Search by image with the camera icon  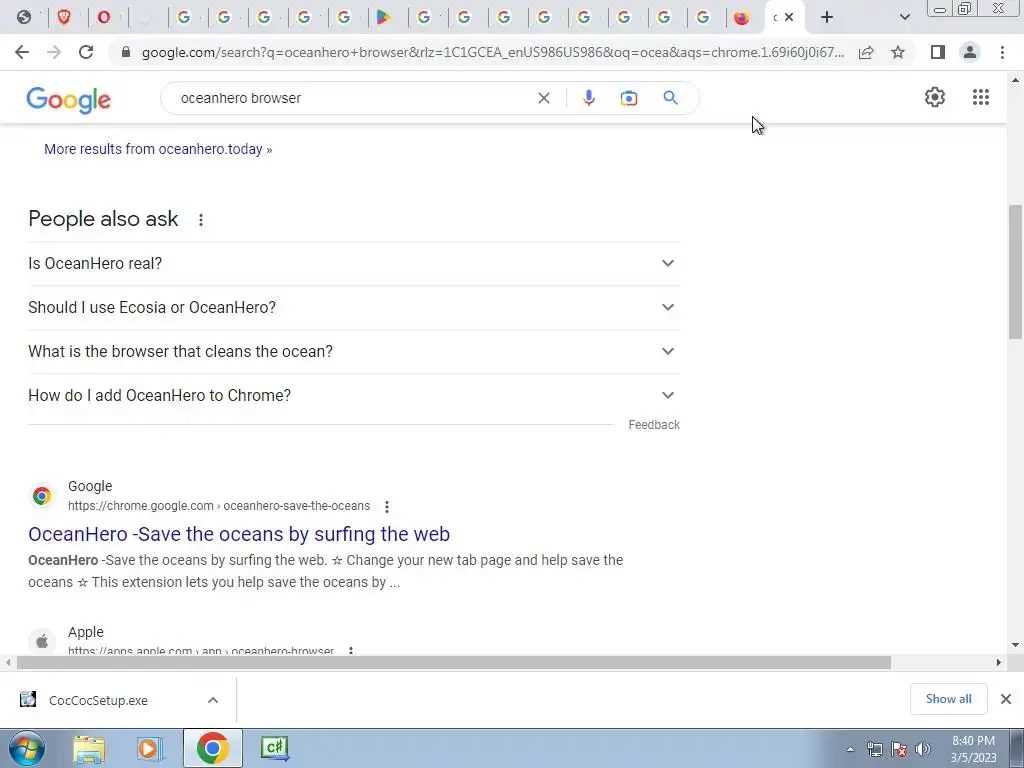coord(628,98)
